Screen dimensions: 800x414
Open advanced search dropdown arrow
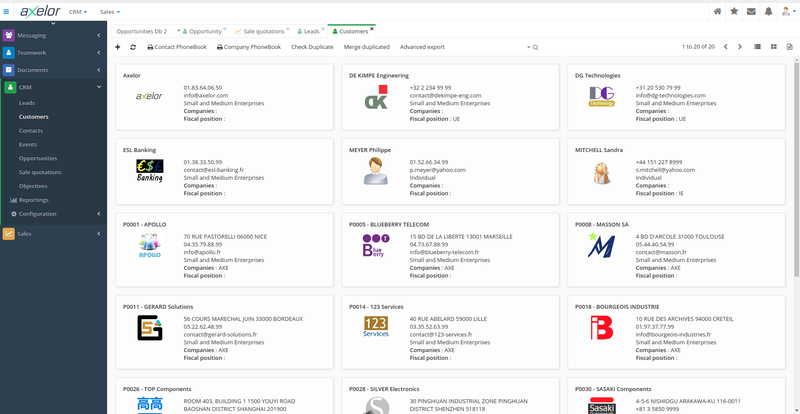click(529, 47)
